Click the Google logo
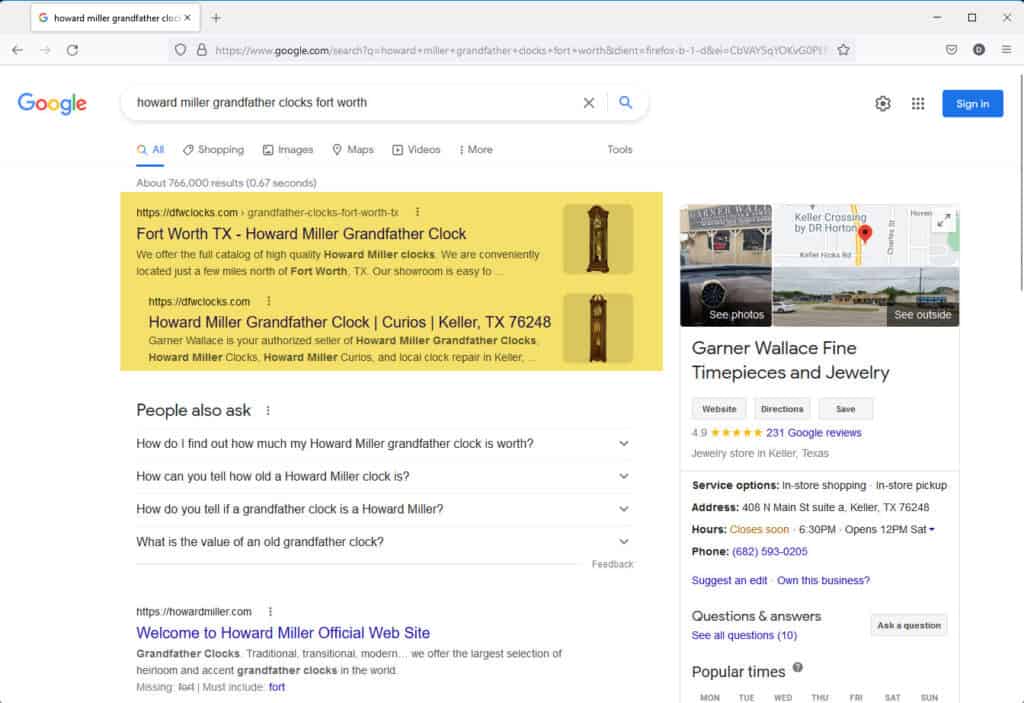 52,103
